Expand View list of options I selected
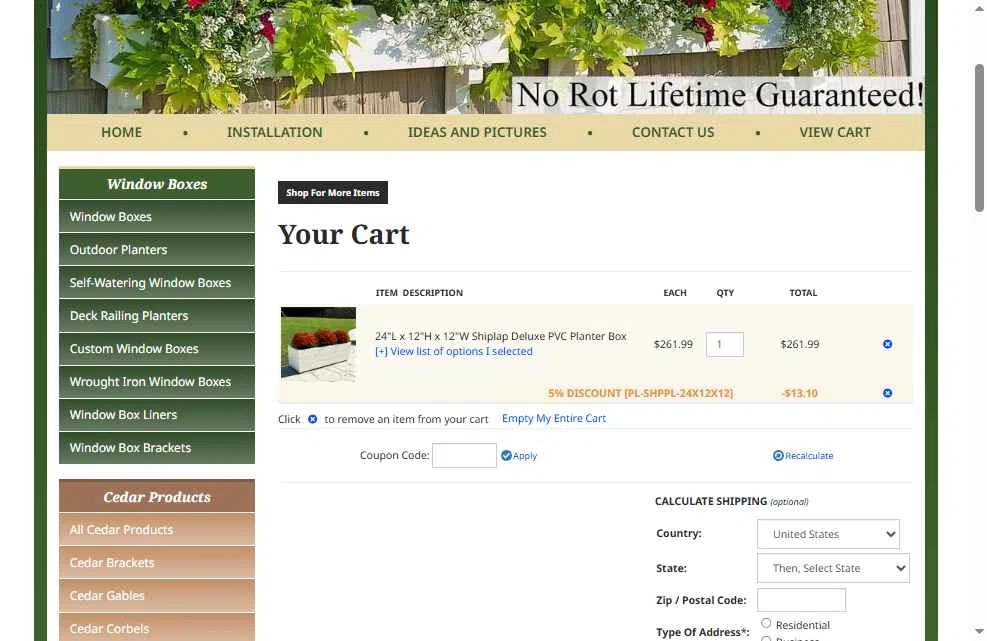987x641 pixels. click(454, 351)
